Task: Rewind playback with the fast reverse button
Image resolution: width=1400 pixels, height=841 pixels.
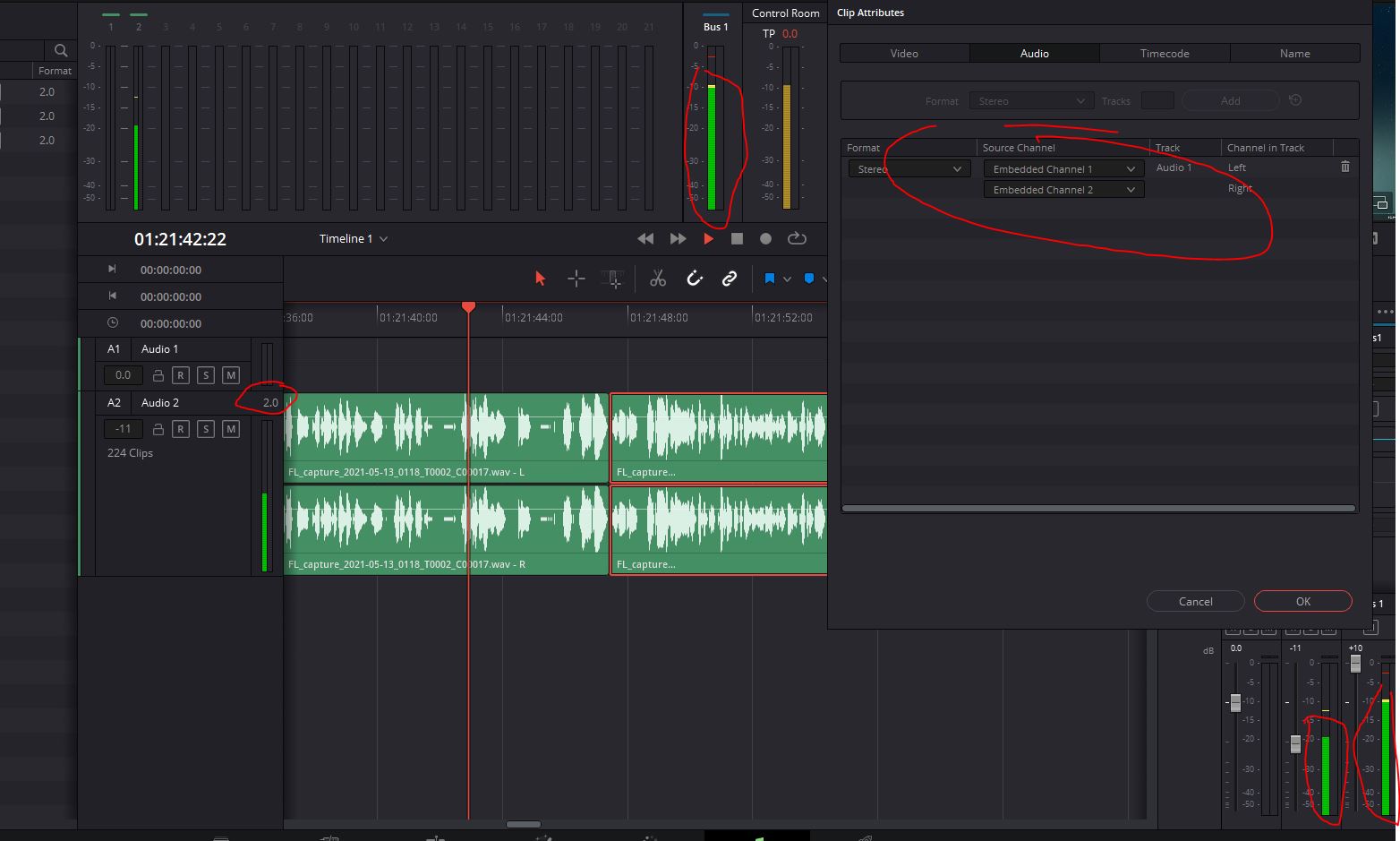Action: [645, 239]
